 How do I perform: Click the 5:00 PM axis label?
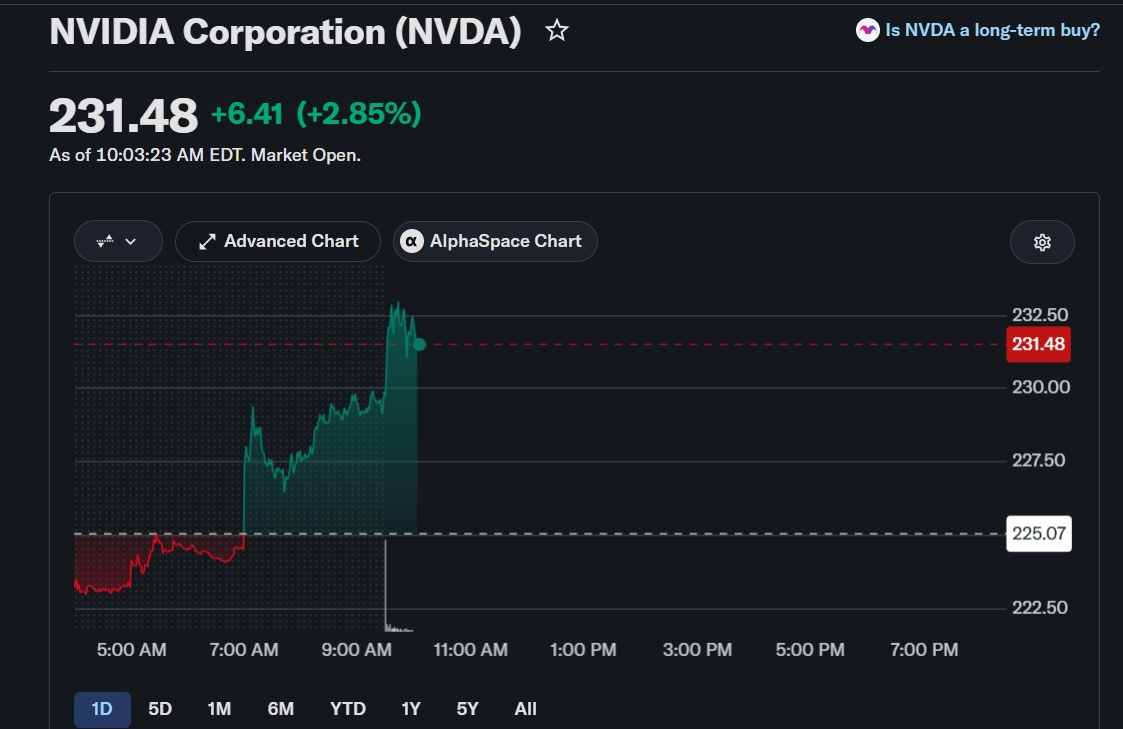point(810,650)
